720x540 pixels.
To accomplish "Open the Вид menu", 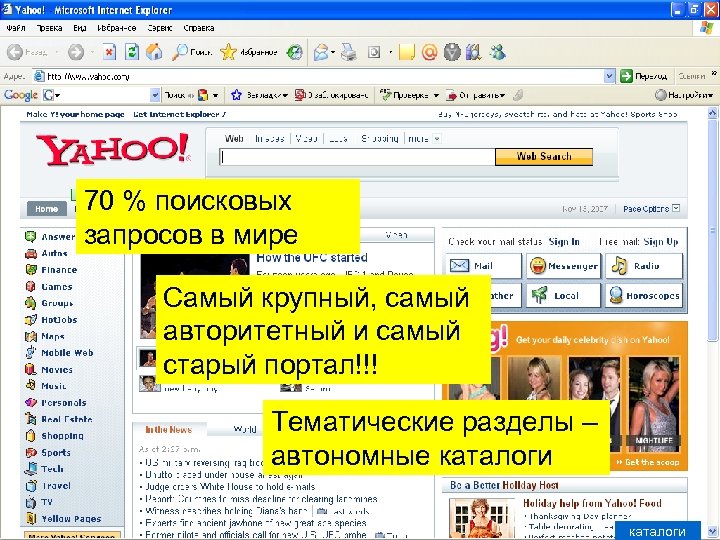I will [80, 28].
